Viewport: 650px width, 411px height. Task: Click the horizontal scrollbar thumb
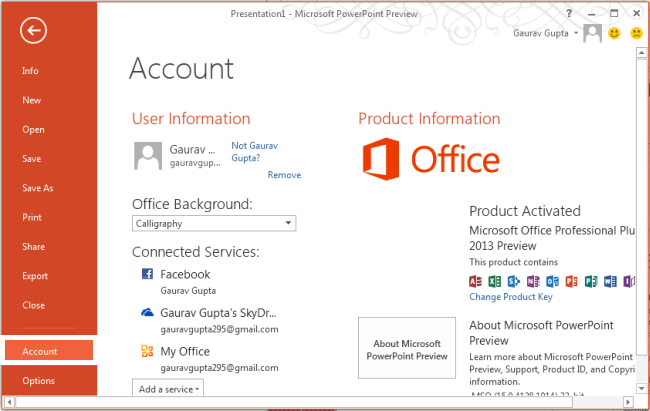pyautogui.click(x=294, y=401)
